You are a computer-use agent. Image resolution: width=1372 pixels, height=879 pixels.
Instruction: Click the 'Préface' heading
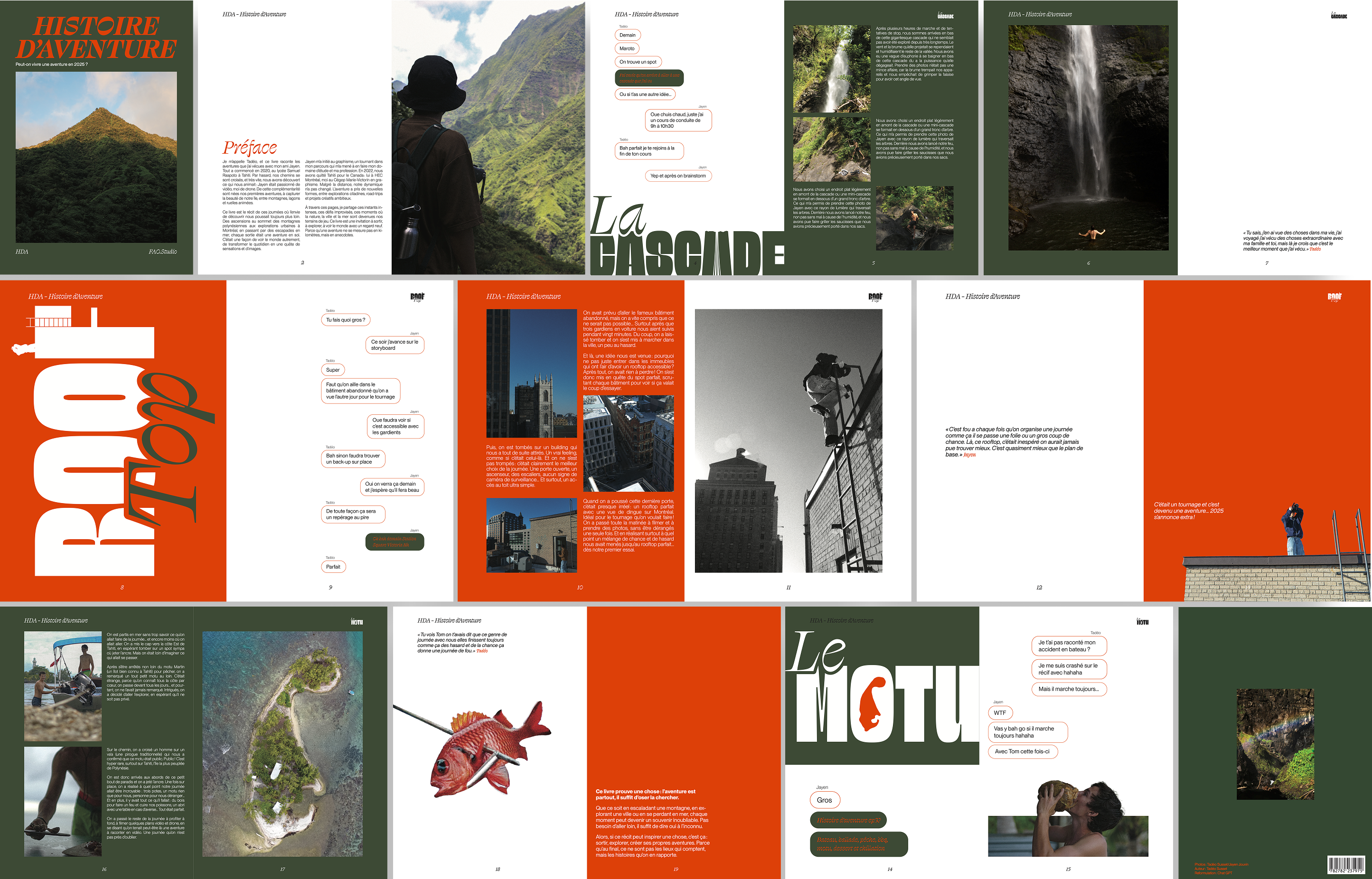(x=250, y=148)
